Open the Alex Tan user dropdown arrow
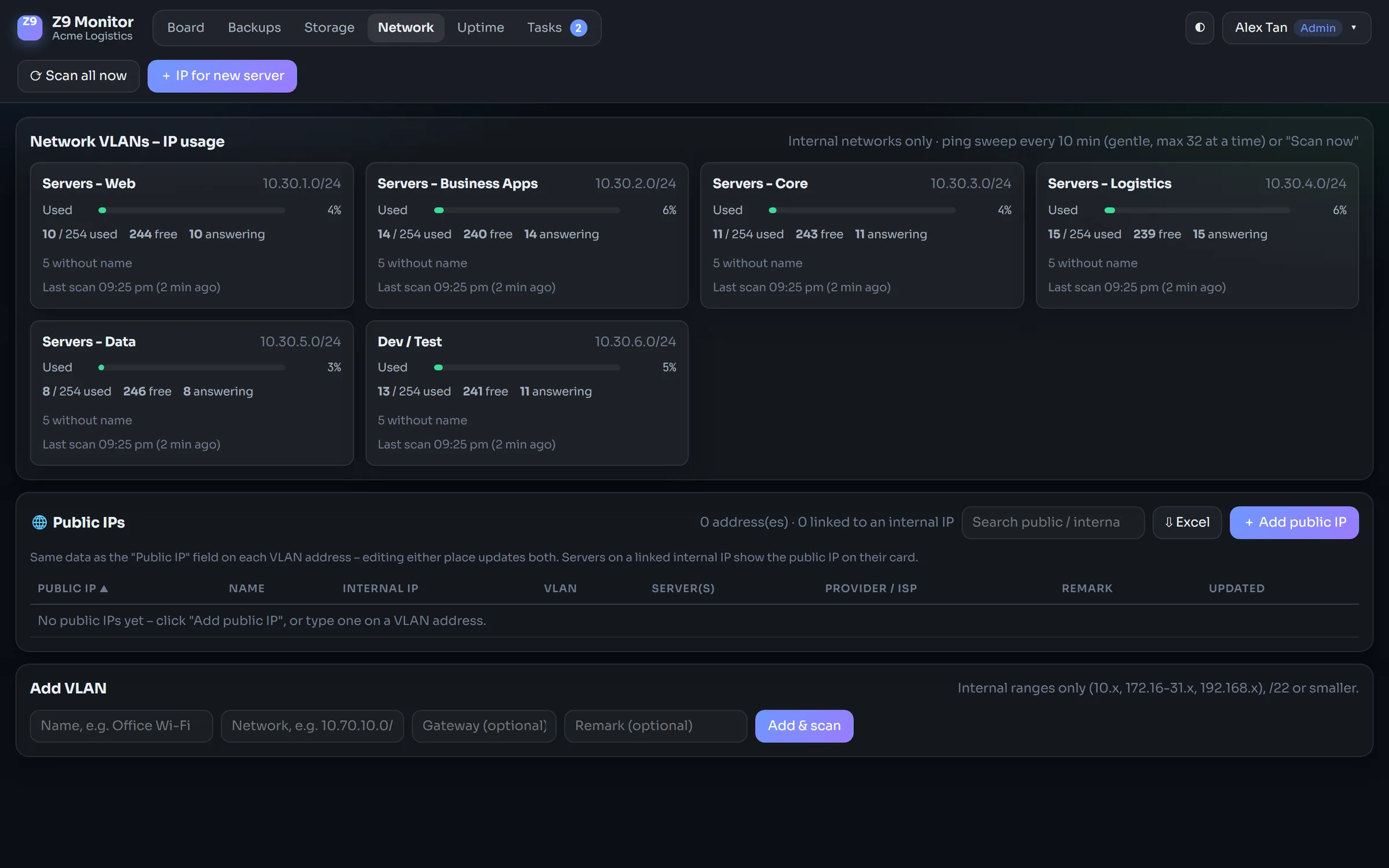1389x868 pixels. click(1354, 28)
